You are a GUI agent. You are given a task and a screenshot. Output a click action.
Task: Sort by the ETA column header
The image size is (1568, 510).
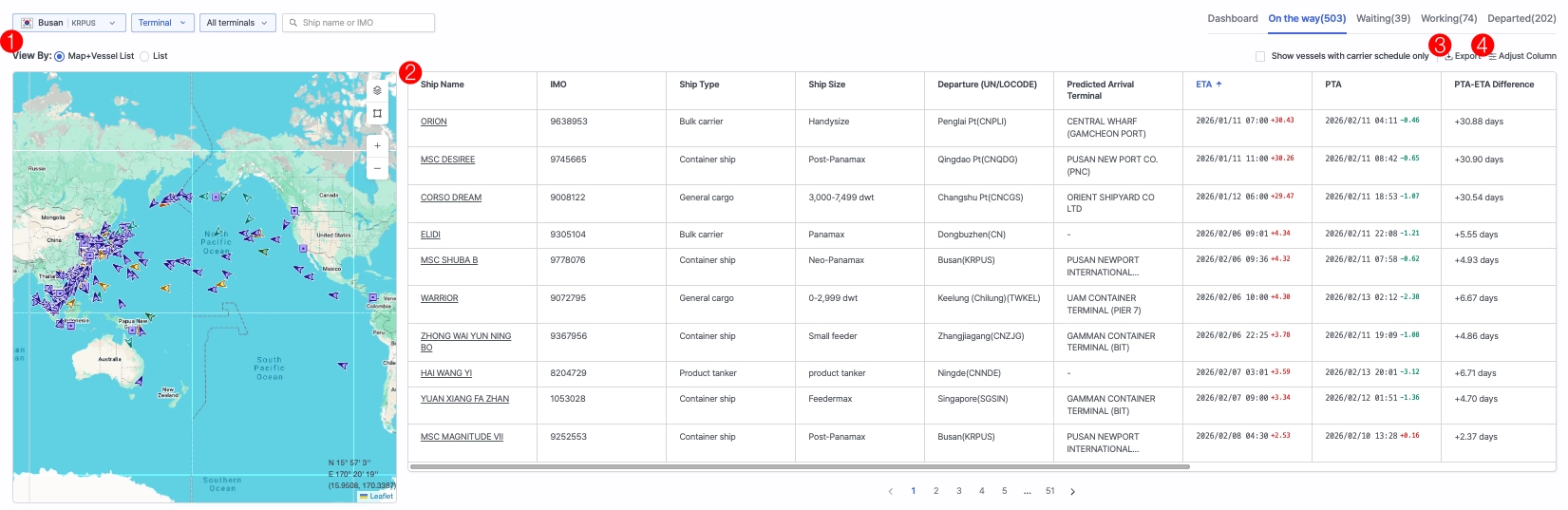[x=1247, y=90]
